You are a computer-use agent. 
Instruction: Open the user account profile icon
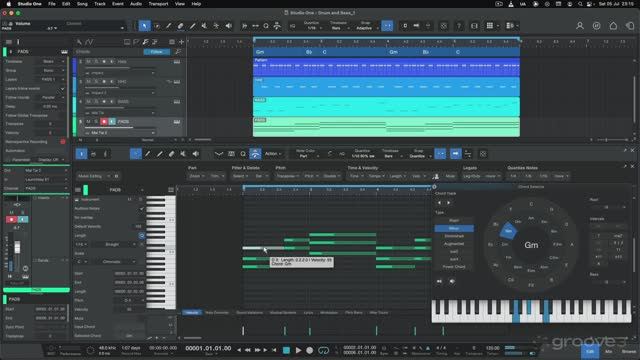(x=580, y=26)
